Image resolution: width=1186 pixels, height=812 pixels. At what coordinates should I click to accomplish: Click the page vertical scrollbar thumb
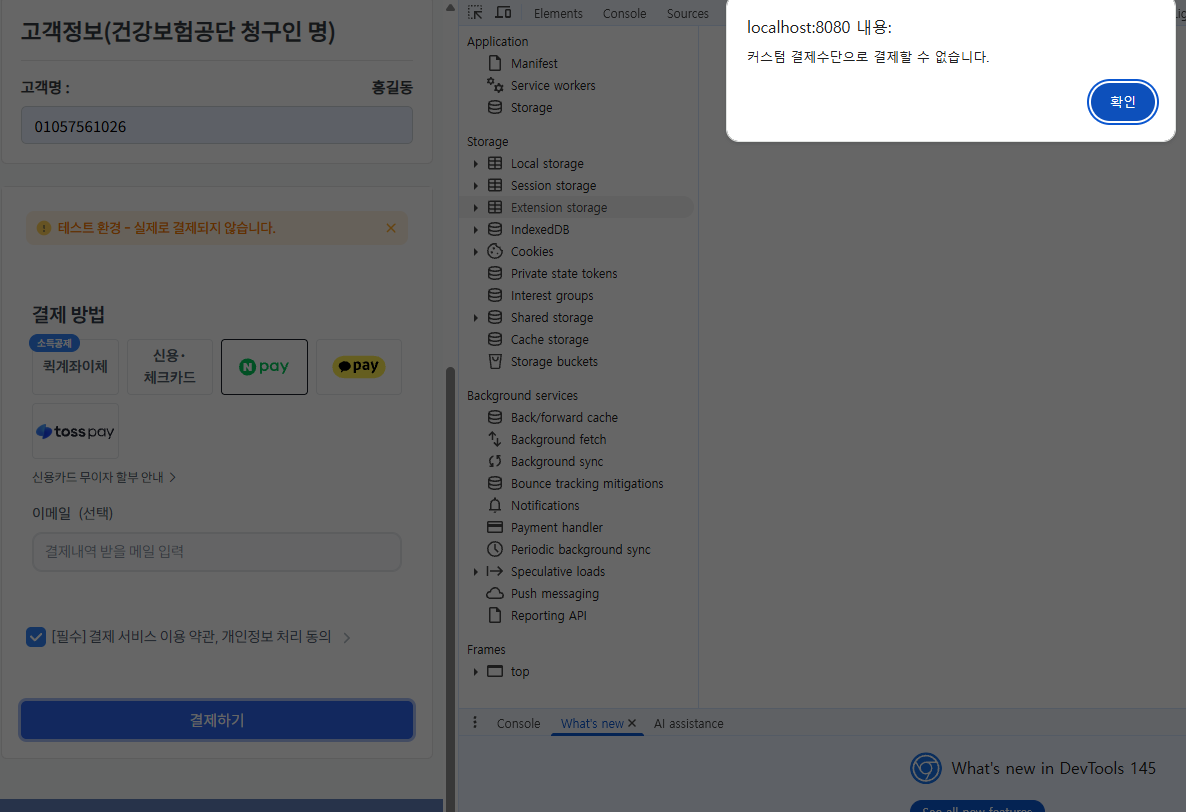450,590
